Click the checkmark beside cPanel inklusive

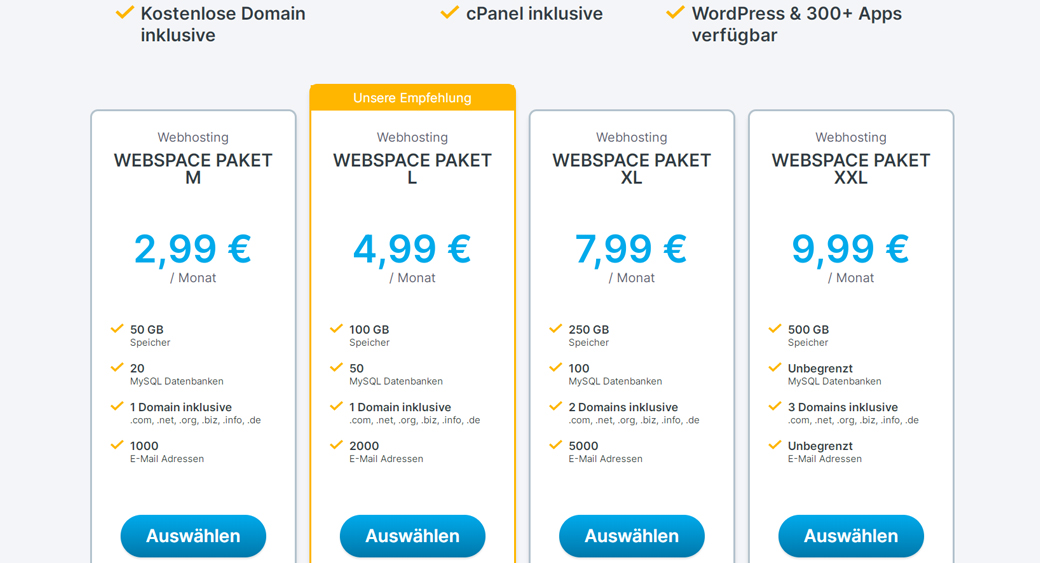tap(450, 13)
